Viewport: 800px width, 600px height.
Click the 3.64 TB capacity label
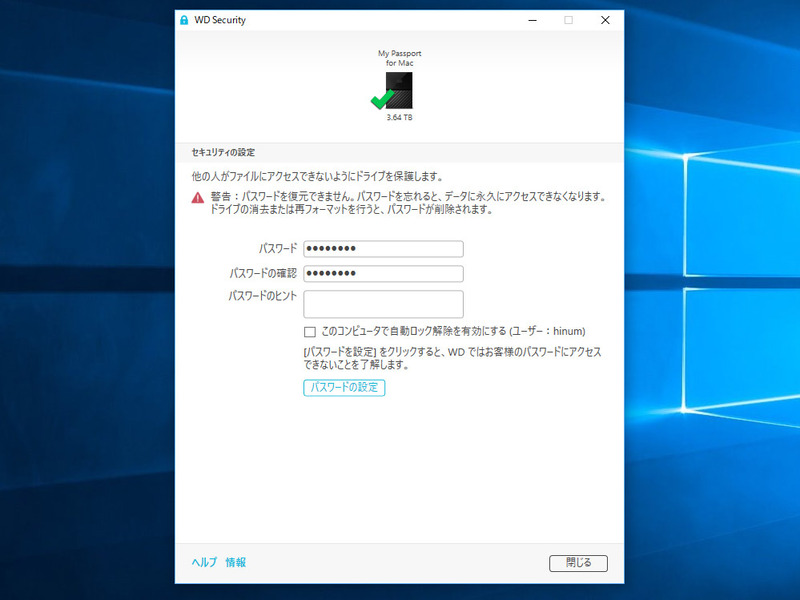pos(399,117)
